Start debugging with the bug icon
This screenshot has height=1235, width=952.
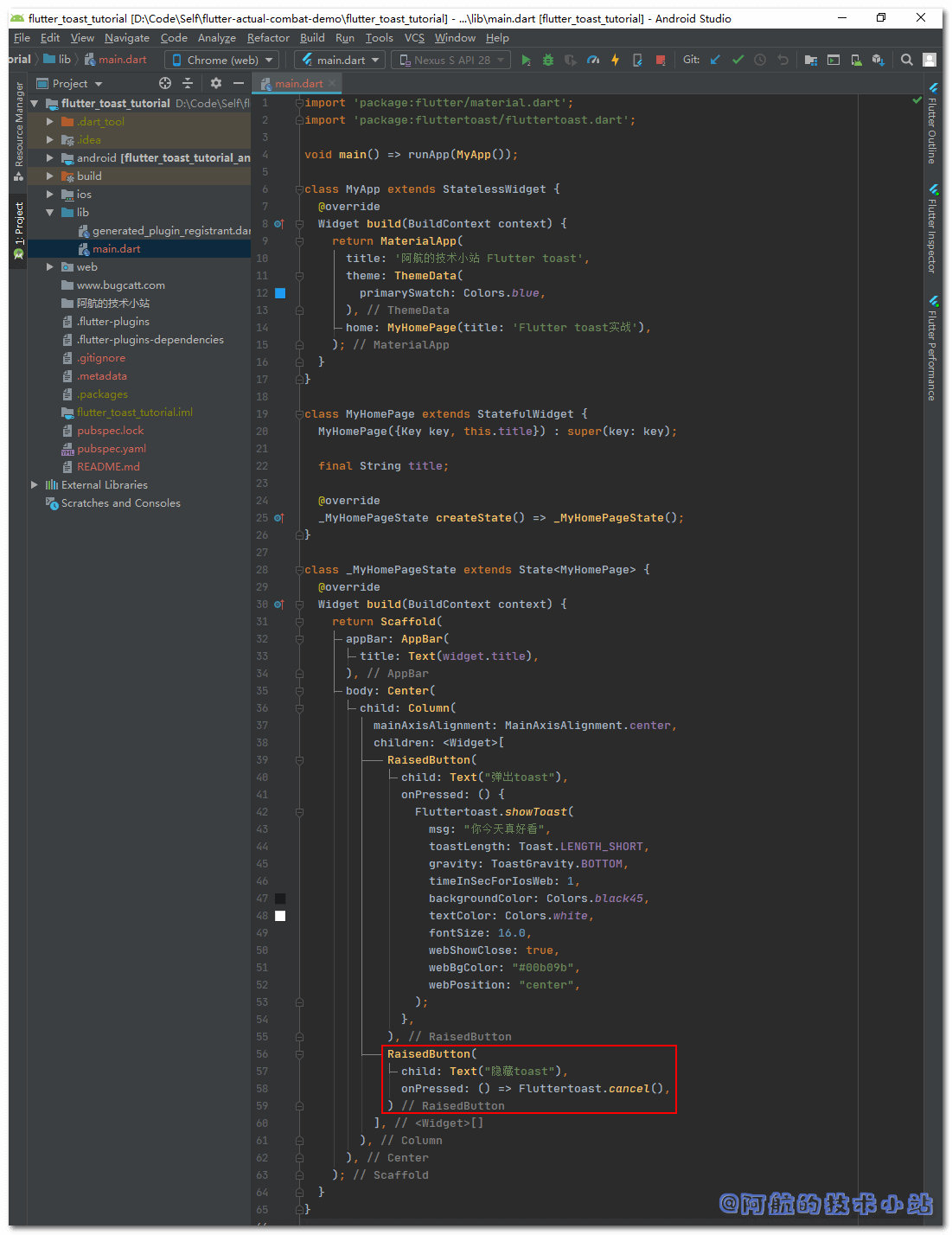pyautogui.click(x=548, y=60)
